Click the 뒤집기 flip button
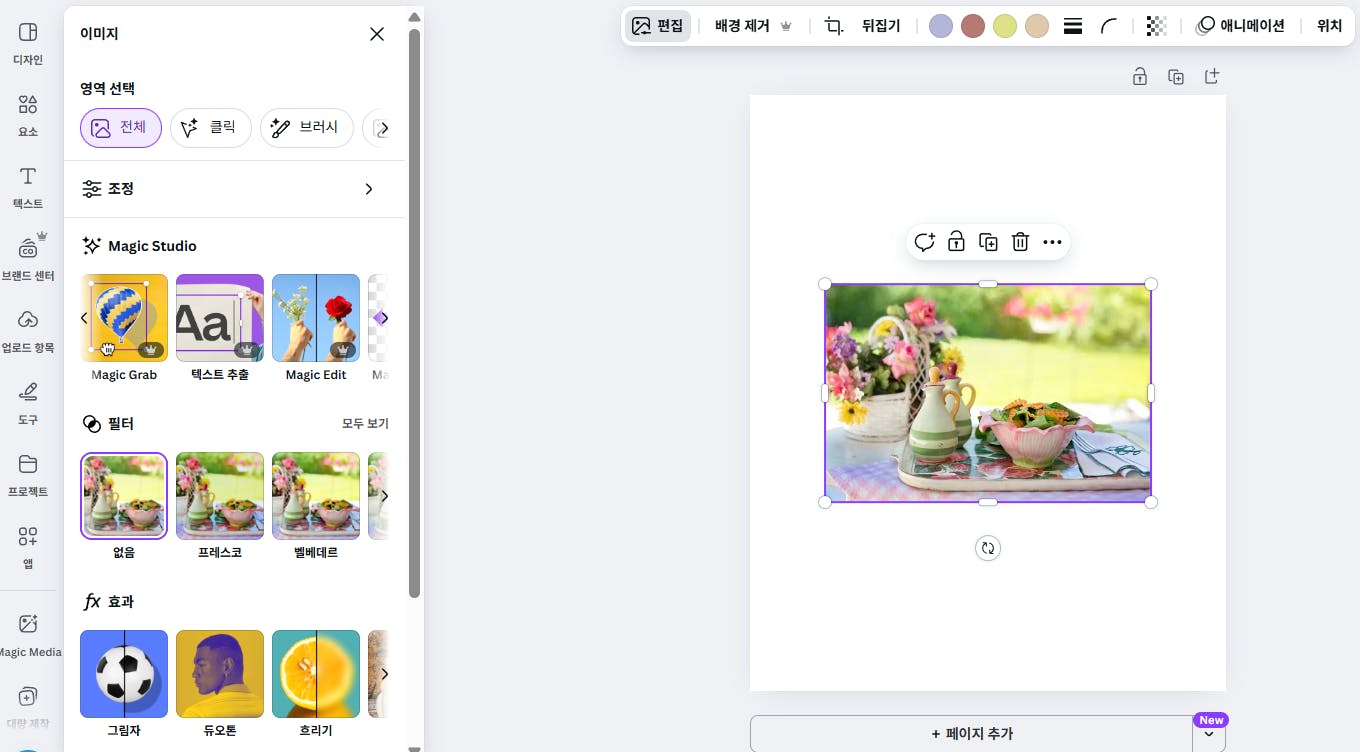 tap(881, 26)
